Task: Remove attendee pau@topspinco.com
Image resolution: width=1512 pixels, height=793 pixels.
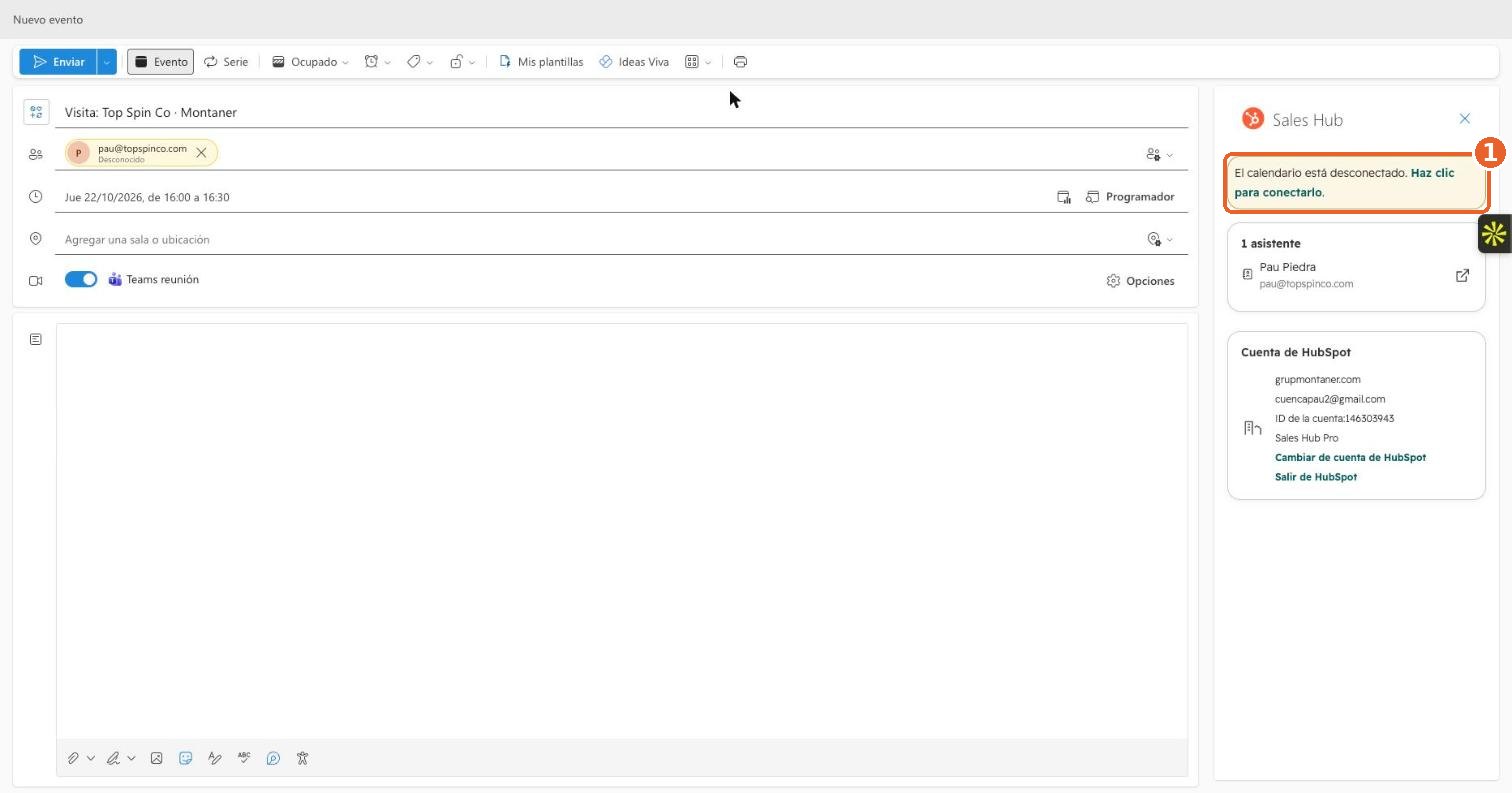Action: tap(201, 153)
